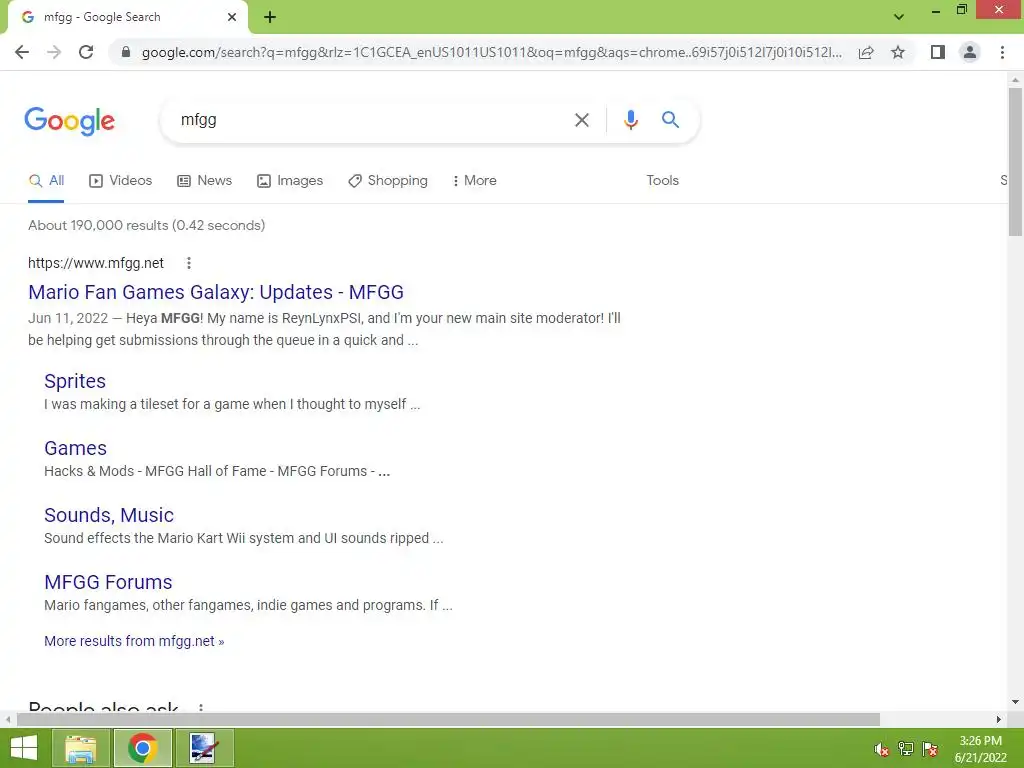Open the third pinned taskbar app

tap(204, 748)
